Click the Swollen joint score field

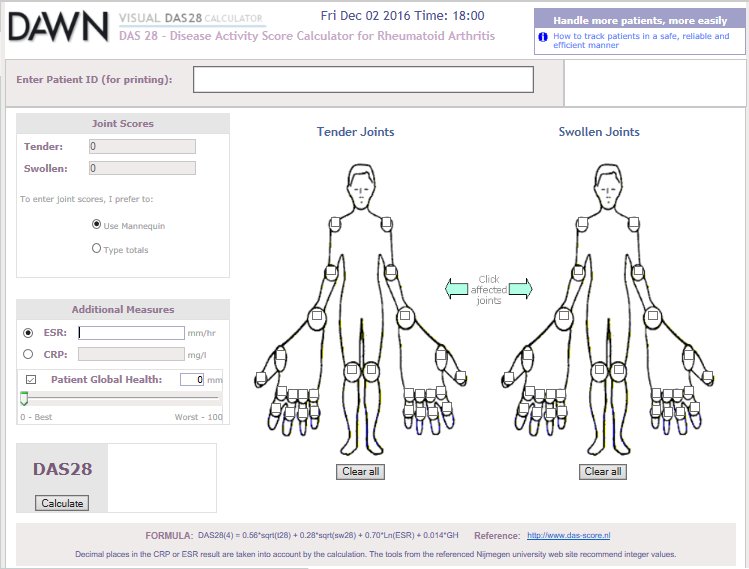(142, 168)
